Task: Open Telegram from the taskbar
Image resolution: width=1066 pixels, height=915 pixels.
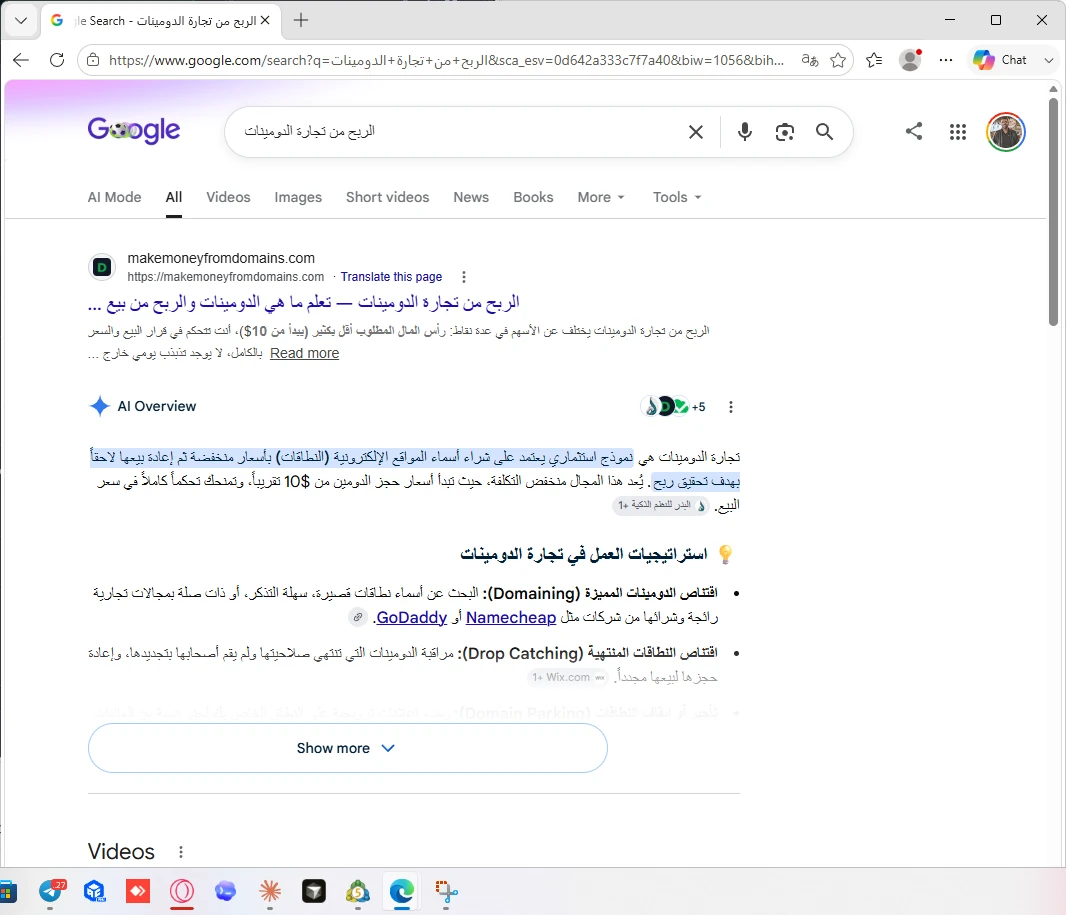Action: [x=52, y=891]
